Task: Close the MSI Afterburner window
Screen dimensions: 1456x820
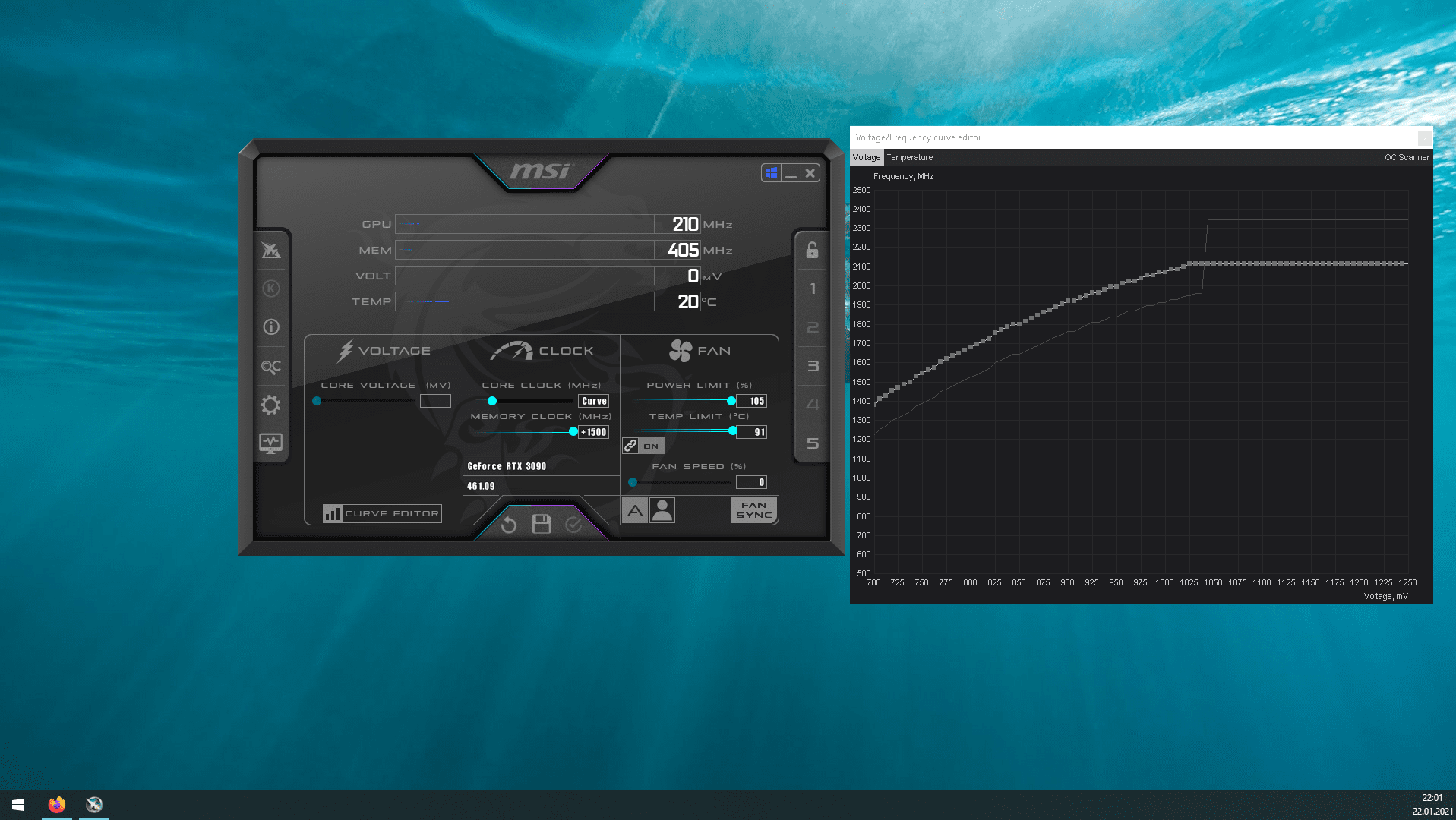Action: 810,173
